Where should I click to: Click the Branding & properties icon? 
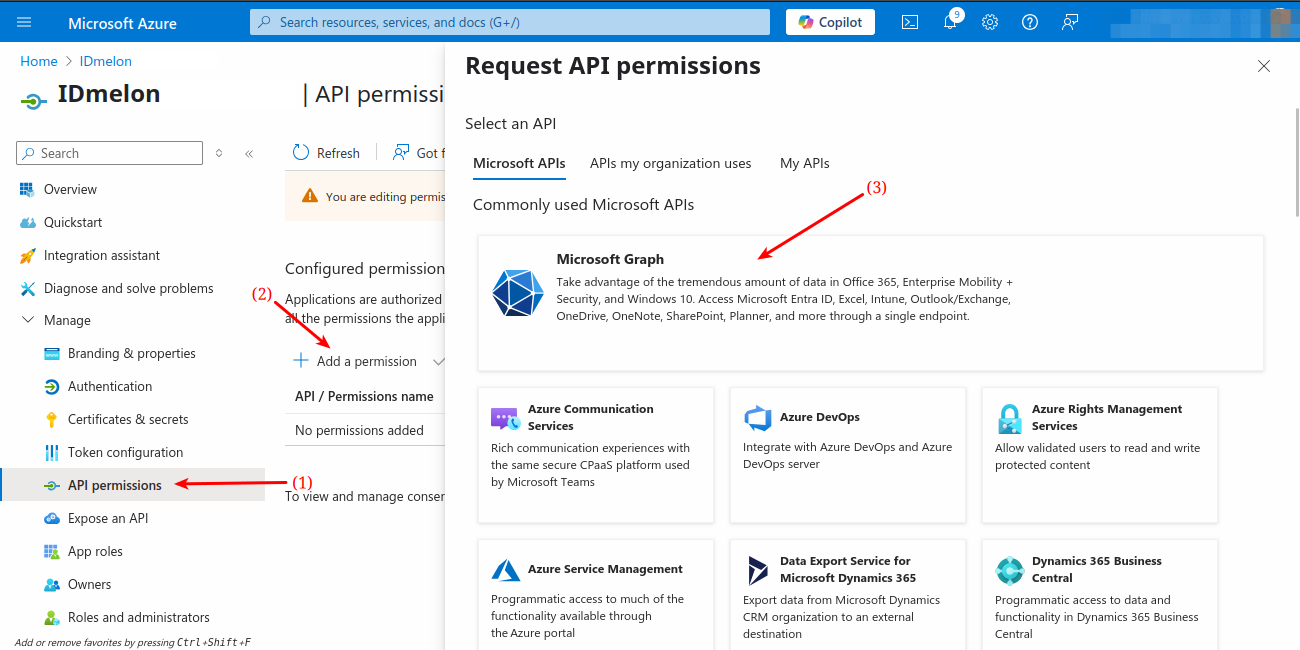point(51,353)
